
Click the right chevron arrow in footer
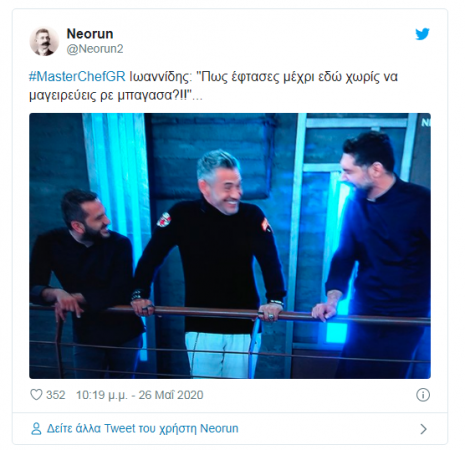(x=423, y=429)
